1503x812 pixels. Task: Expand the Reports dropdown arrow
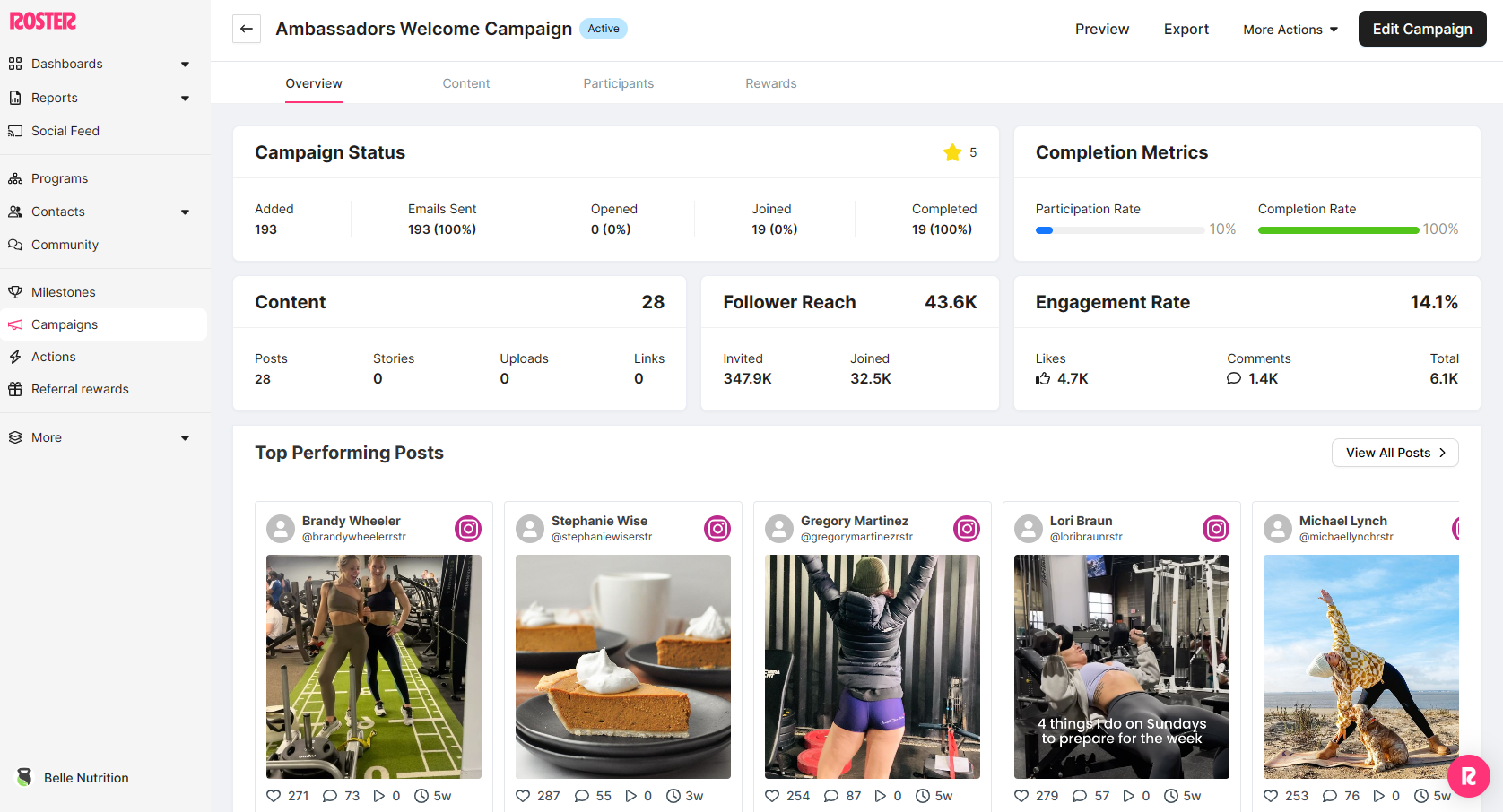tap(185, 99)
